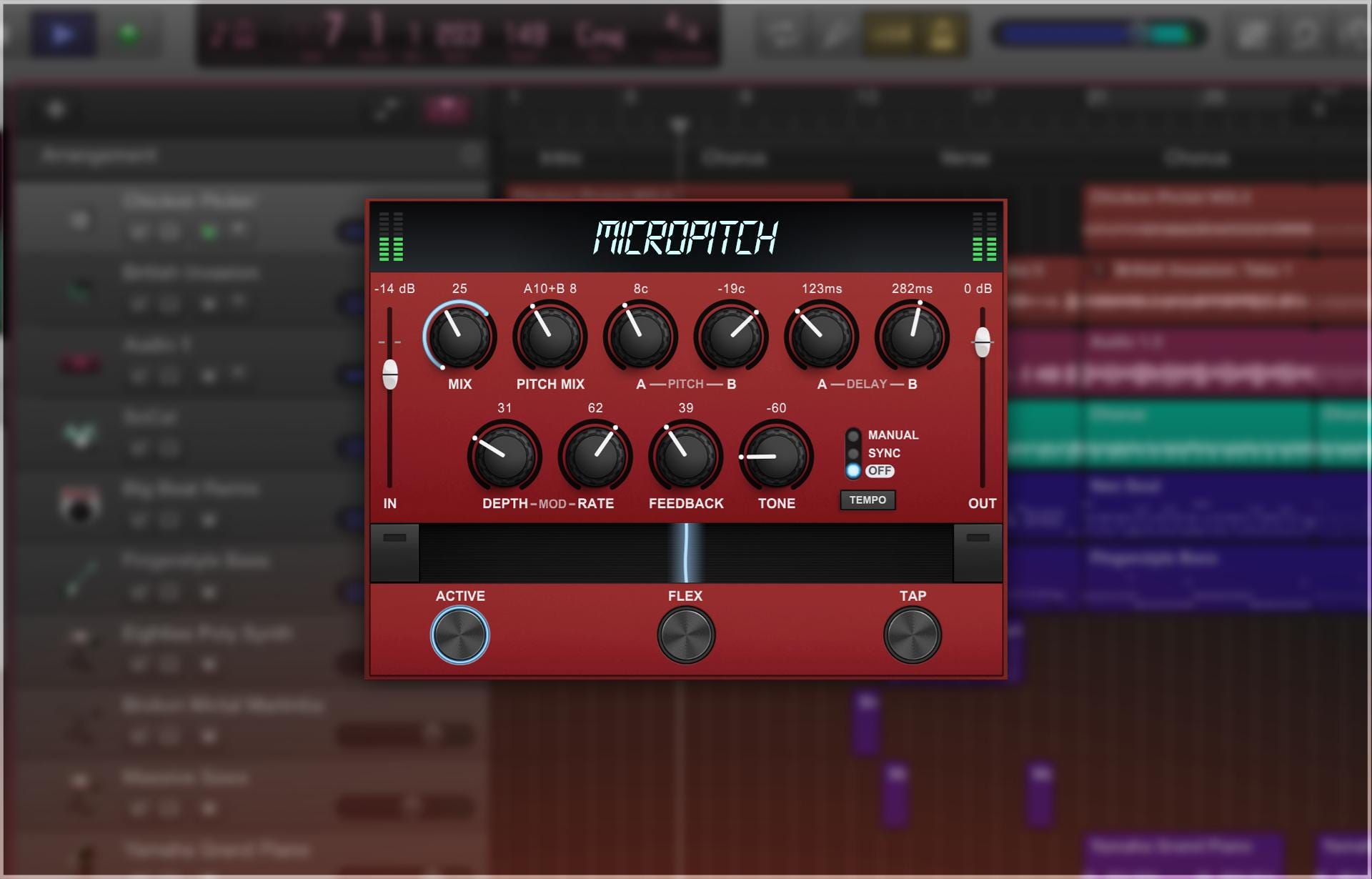Click the Play button in GarageBand transport

[x=63, y=34]
